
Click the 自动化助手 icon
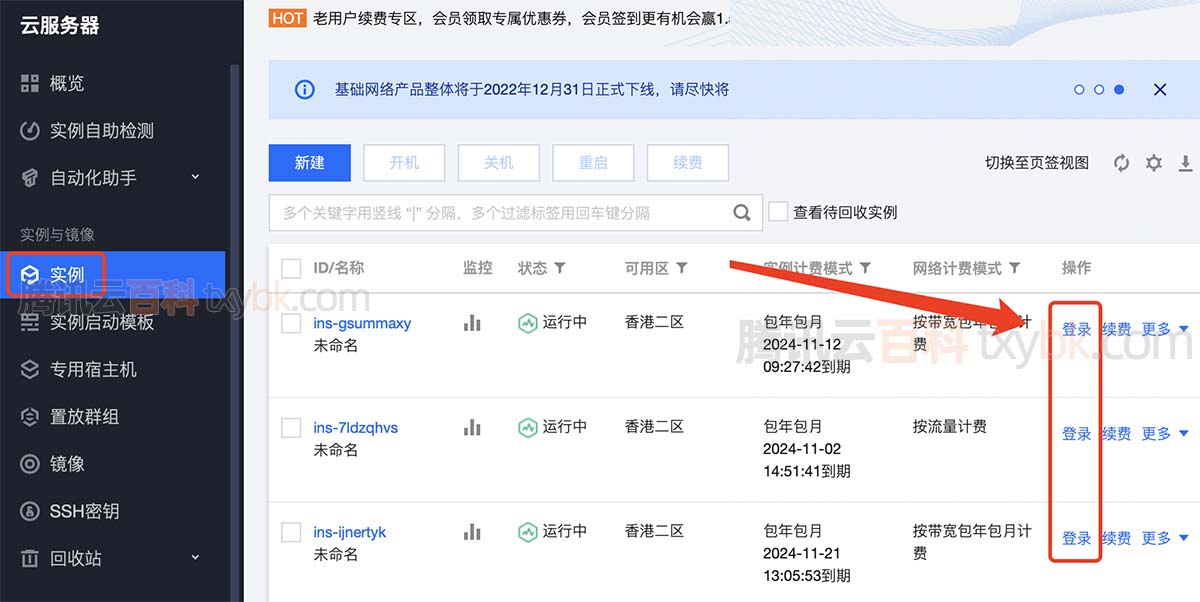coord(30,178)
